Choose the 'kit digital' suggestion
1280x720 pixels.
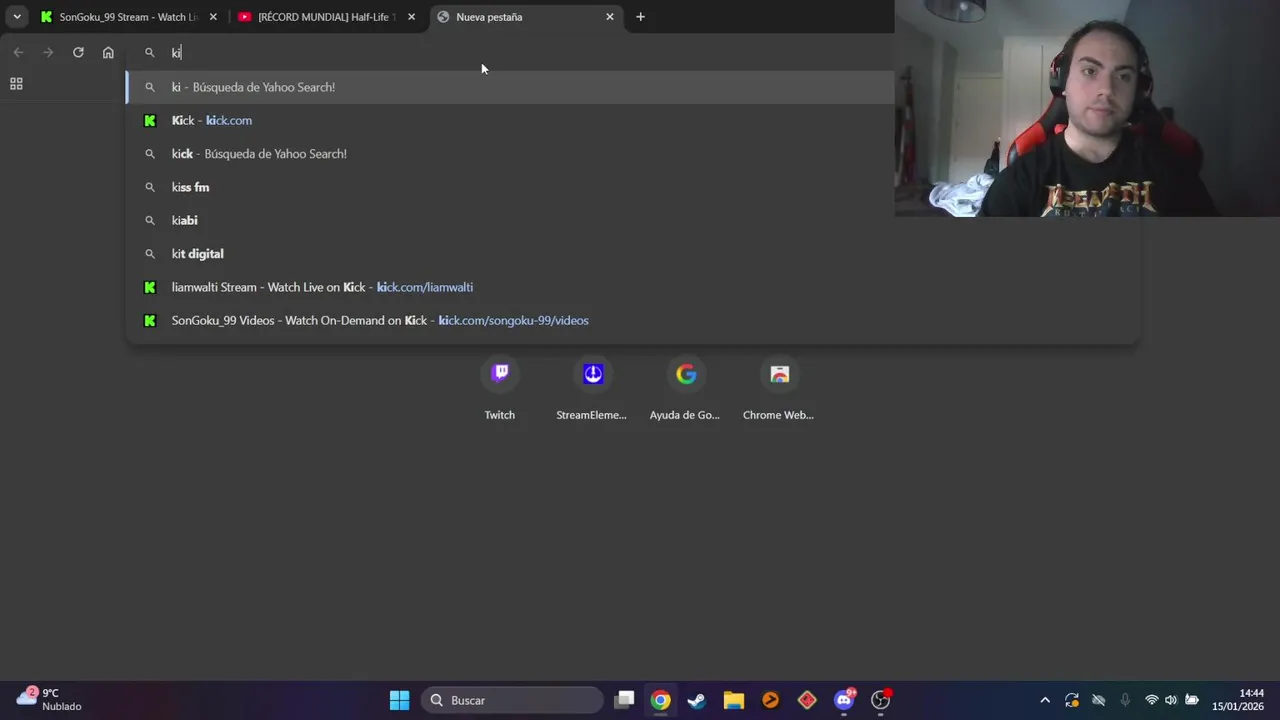(x=632, y=254)
